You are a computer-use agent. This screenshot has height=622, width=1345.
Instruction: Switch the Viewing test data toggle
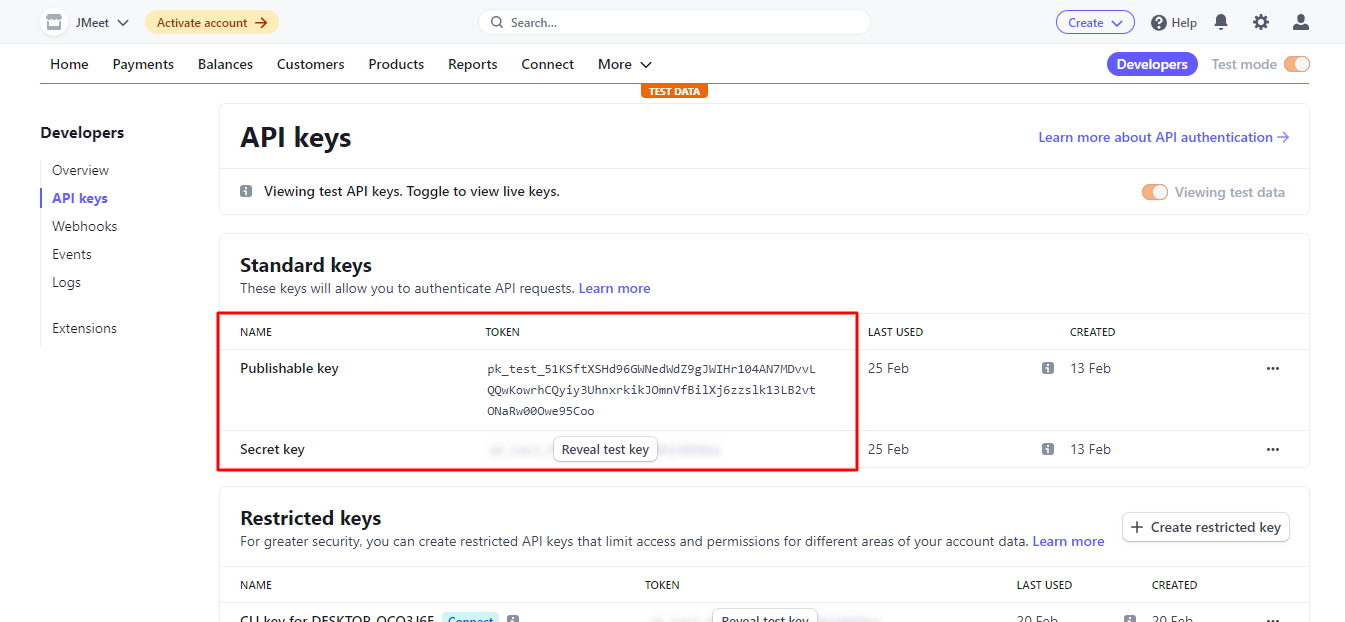pyautogui.click(x=1155, y=191)
